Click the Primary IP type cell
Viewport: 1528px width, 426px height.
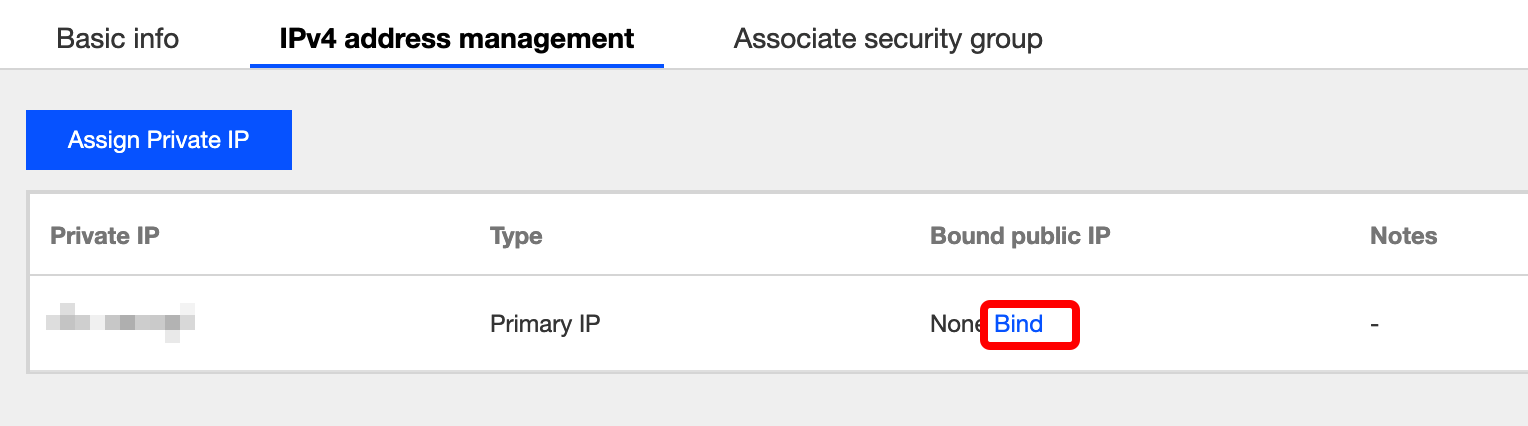coord(545,324)
